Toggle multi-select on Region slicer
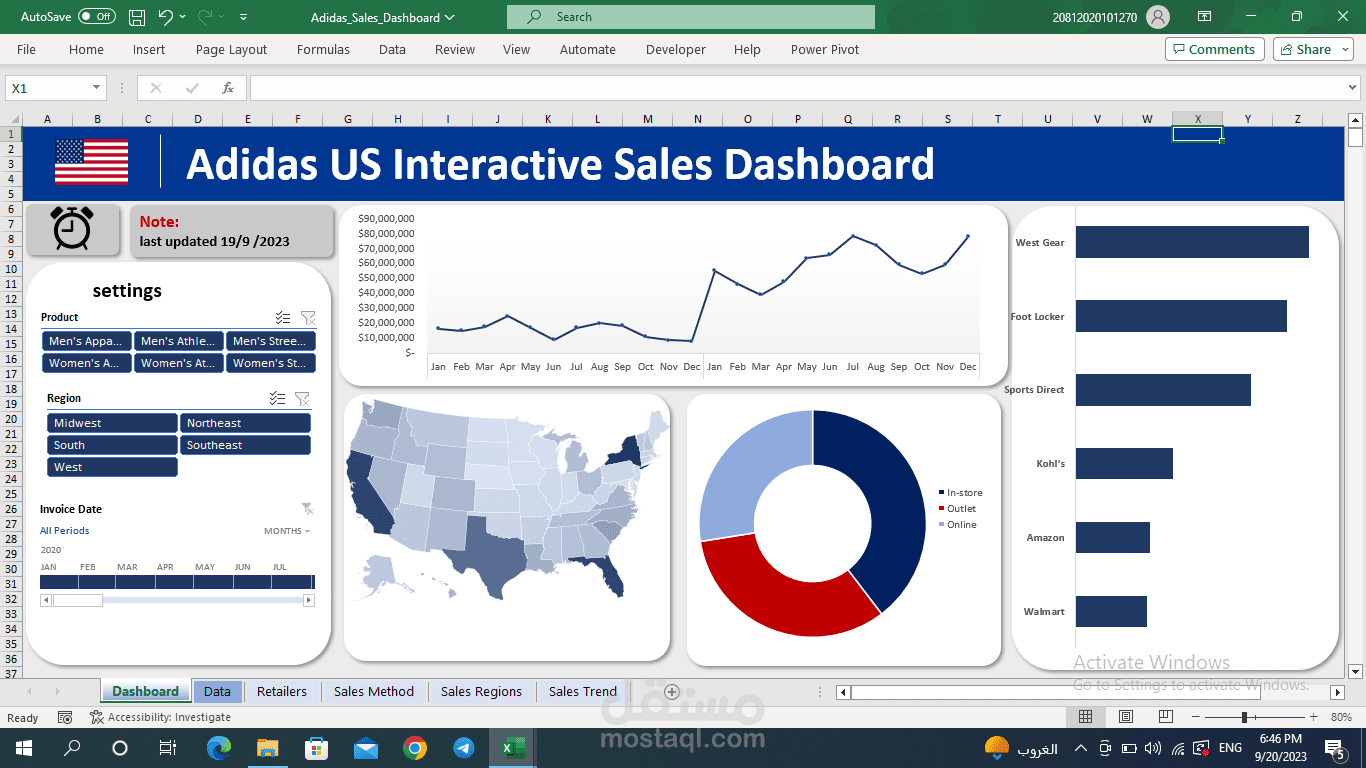The image size is (1366, 768). [277, 398]
